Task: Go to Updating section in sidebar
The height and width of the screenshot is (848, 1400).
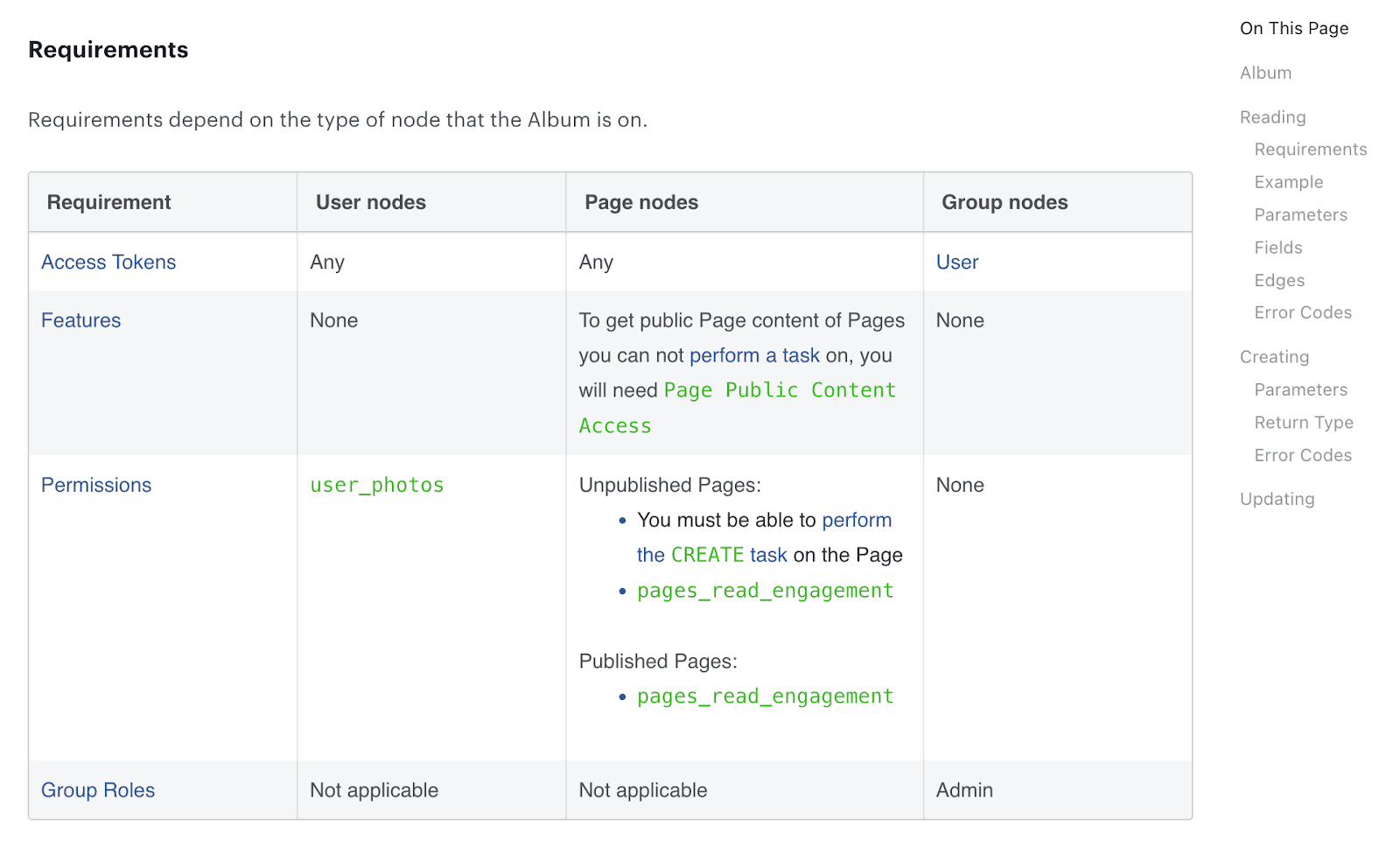Action: 1277,500
